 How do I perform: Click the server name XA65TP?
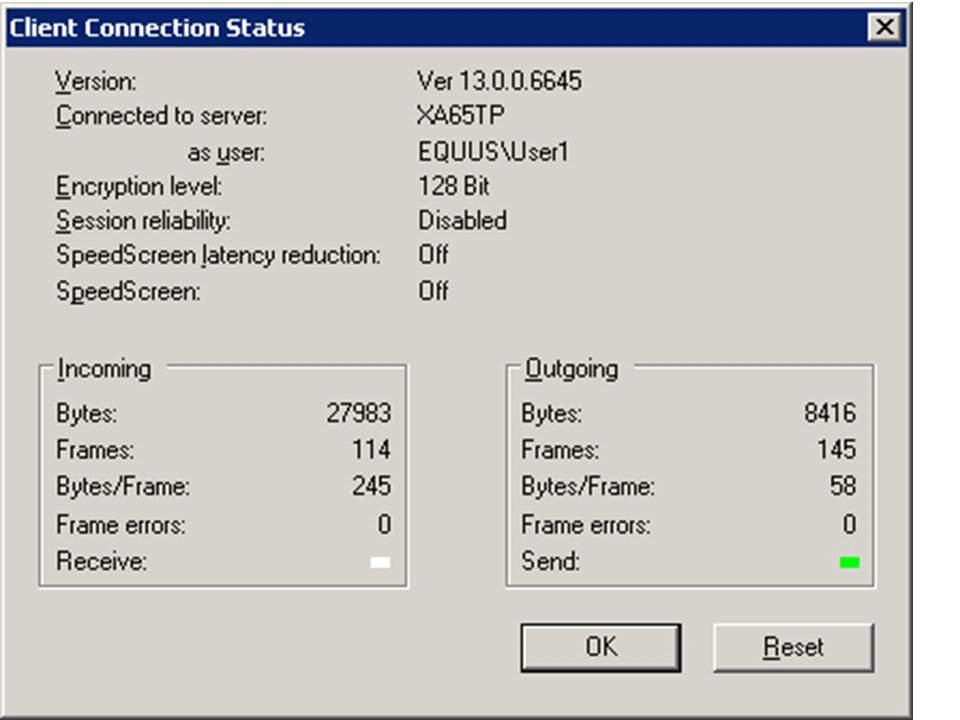click(461, 116)
